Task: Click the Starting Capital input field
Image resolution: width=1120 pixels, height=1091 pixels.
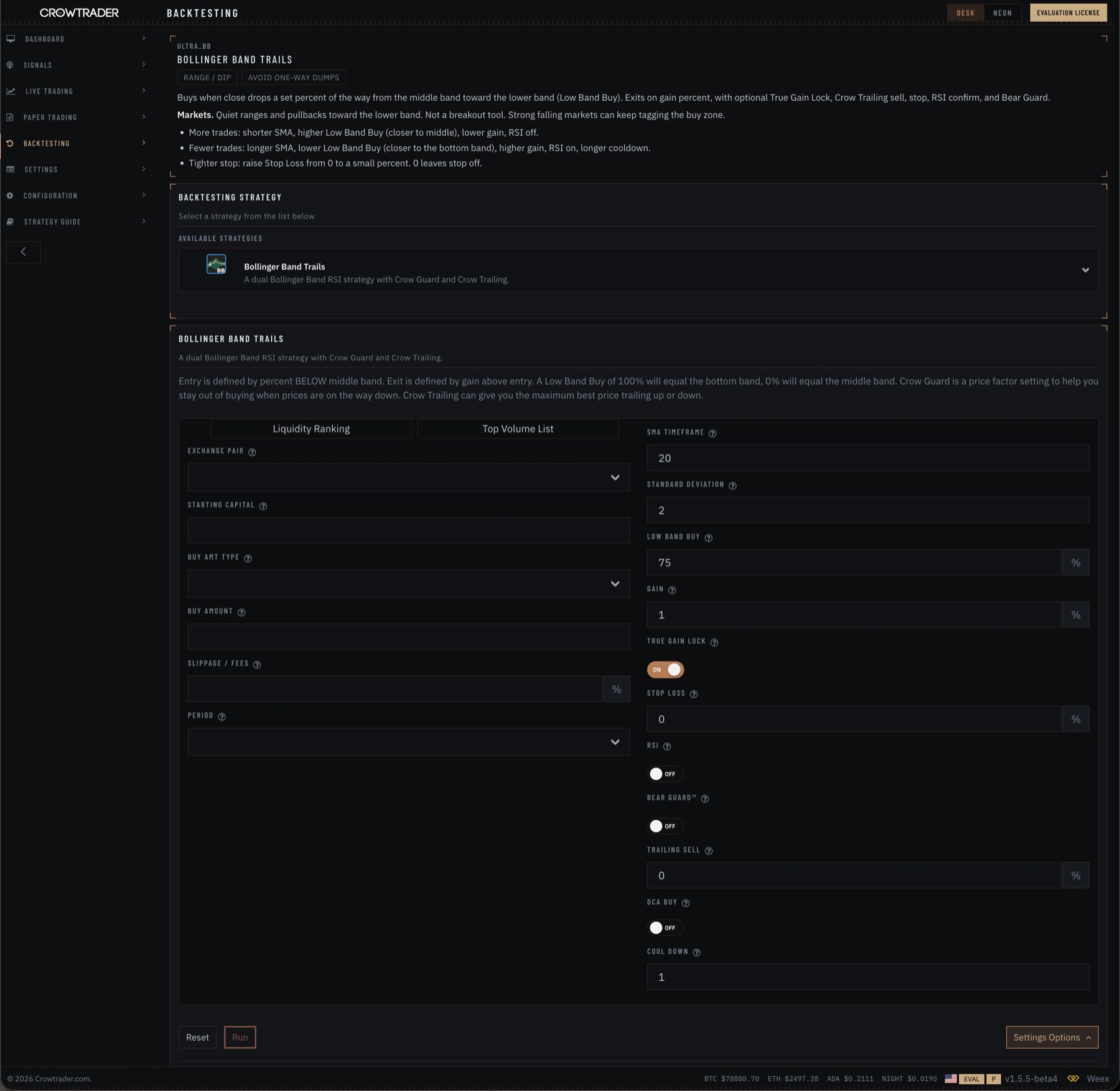Action: (x=409, y=531)
